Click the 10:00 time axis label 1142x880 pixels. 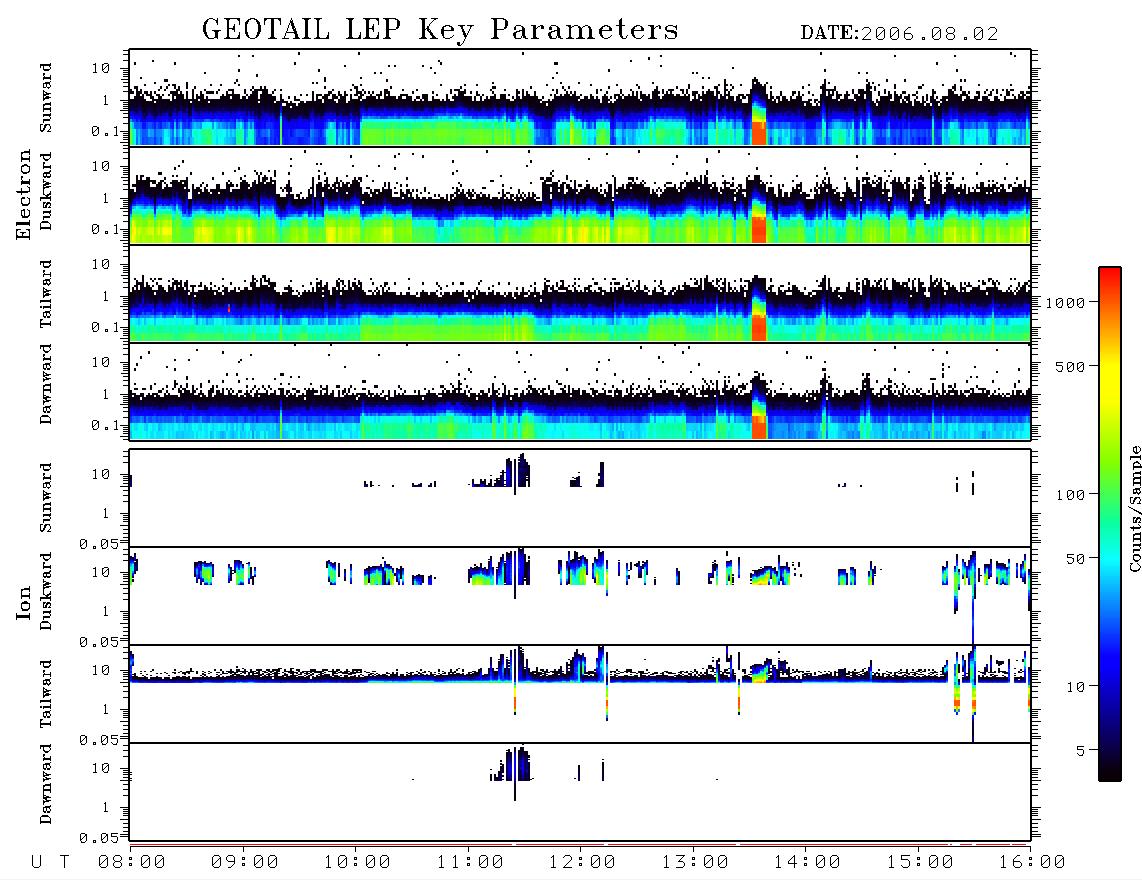357,863
